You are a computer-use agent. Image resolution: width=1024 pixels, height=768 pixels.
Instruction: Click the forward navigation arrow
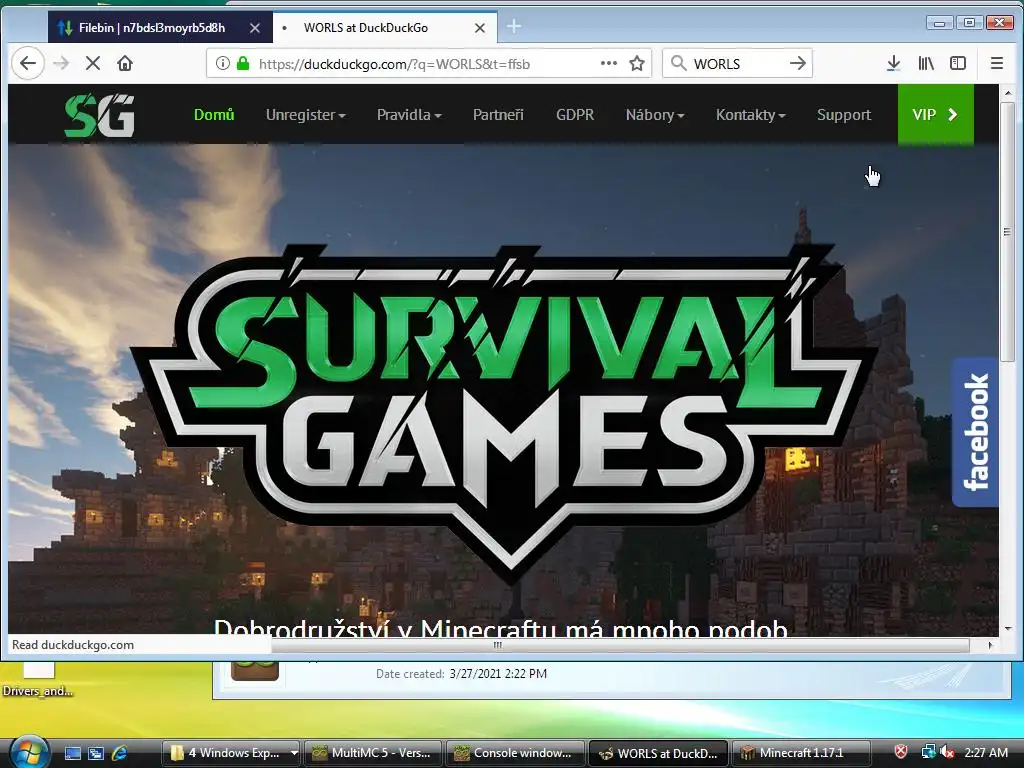[x=61, y=63]
